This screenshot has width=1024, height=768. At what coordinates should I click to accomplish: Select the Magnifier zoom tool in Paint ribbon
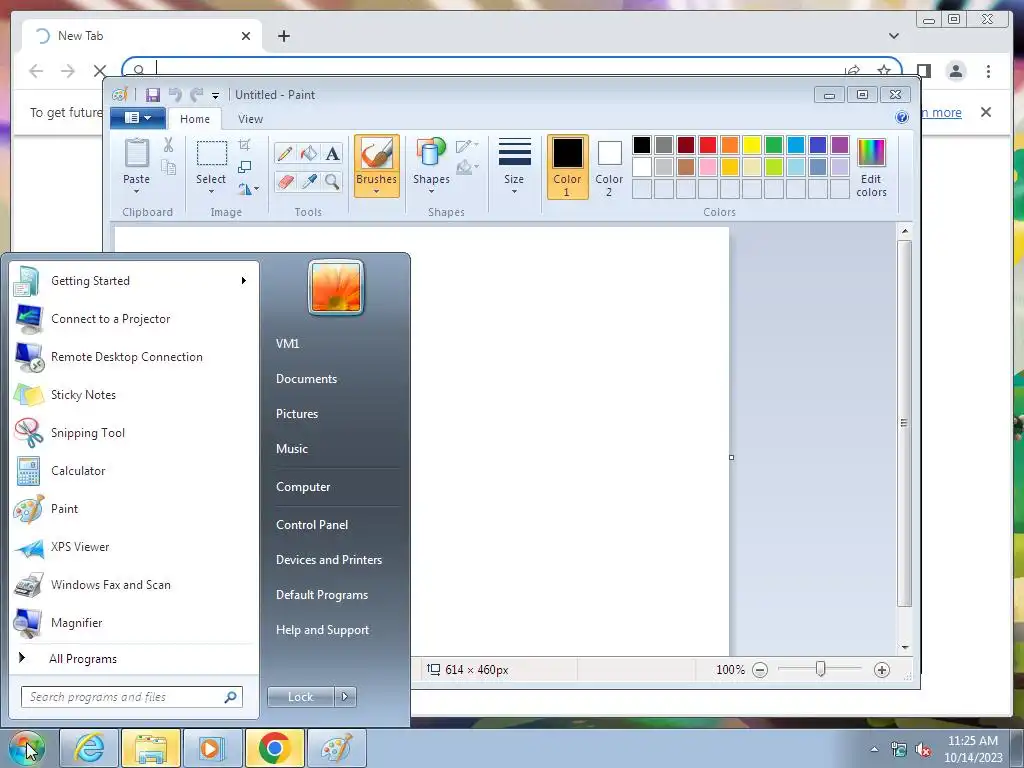(x=332, y=181)
